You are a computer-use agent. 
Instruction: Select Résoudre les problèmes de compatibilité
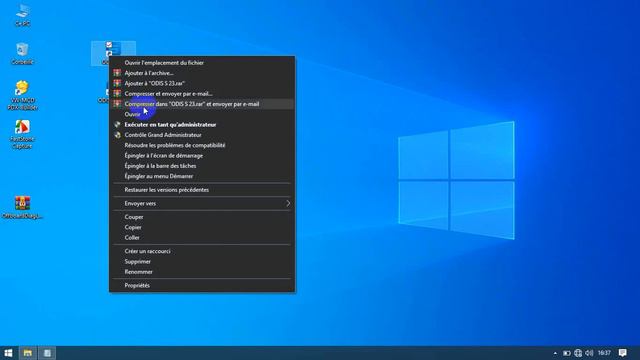[x=202, y=145]
